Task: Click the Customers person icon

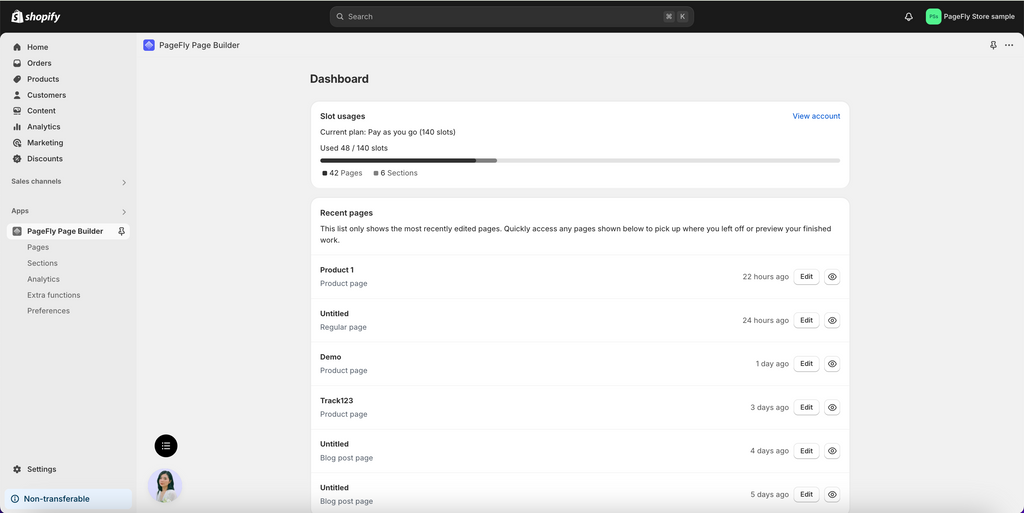Action: pyautogui.click(x=17, y=95)
